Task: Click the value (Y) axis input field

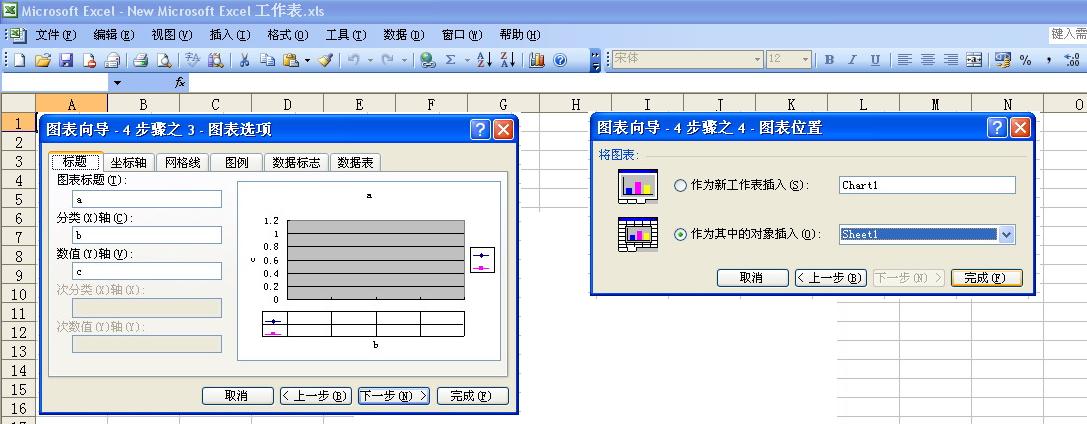Action: coord(147,271)
